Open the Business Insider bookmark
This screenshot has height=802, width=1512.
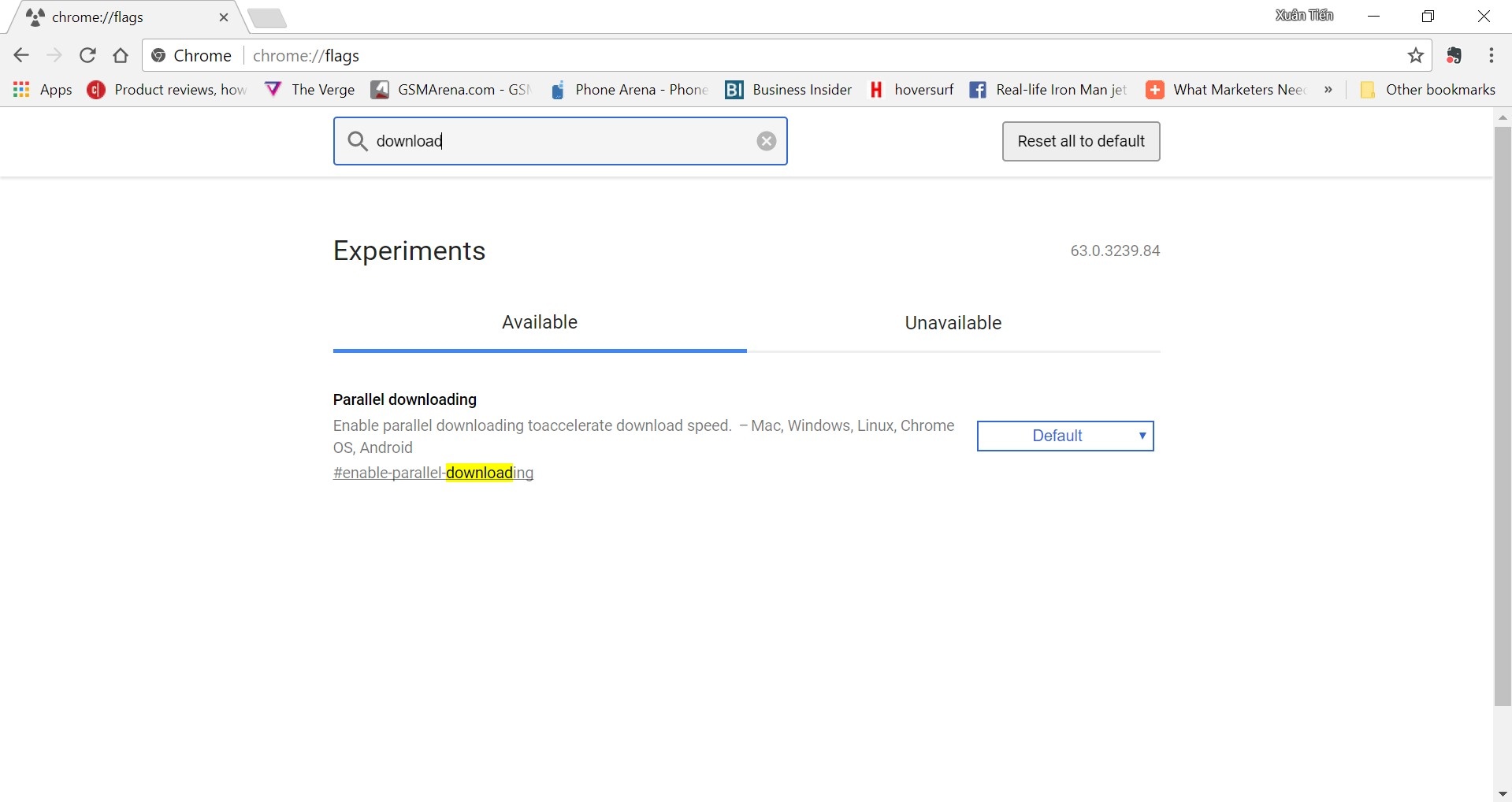tap(788, 89)
